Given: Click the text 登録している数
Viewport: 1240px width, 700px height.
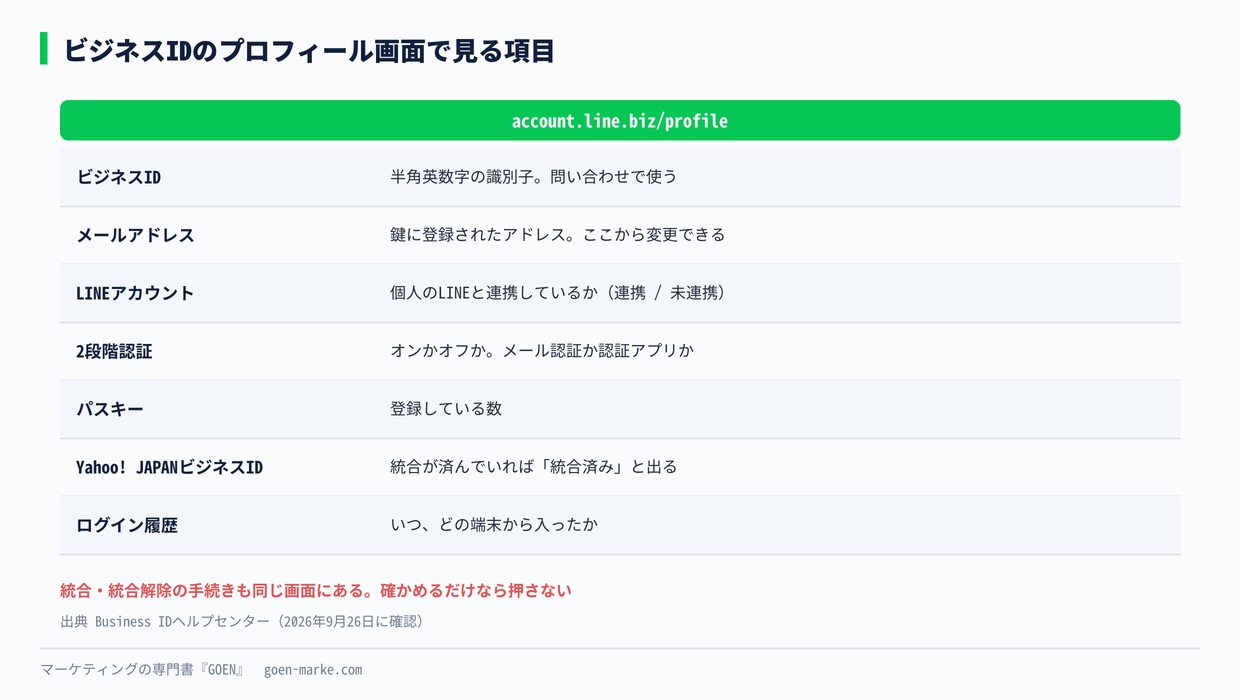Looking at the screenshot, I should 446,408.
